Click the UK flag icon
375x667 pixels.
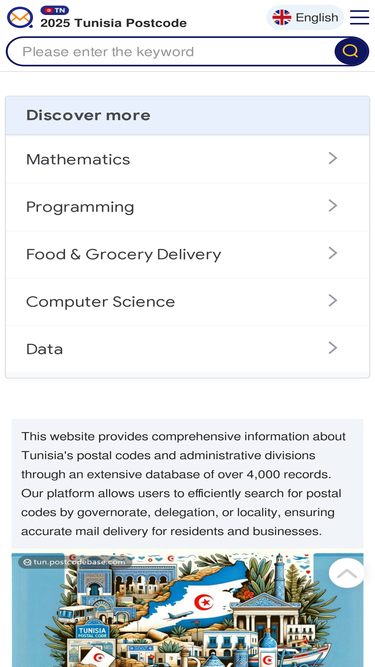tap(281, 17)
